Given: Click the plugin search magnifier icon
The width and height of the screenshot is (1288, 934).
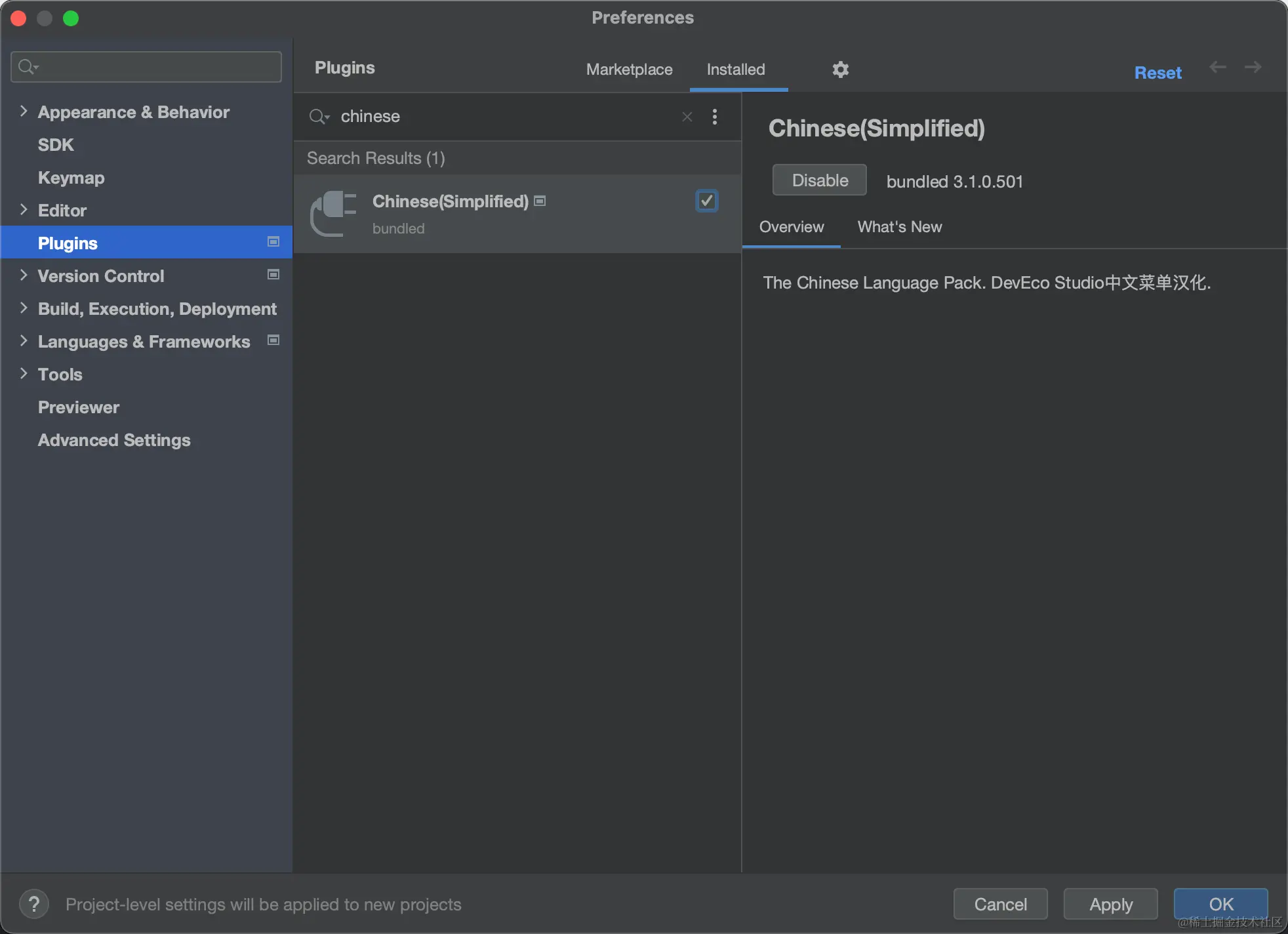Looking at the screenshot, I should point(319,117).
